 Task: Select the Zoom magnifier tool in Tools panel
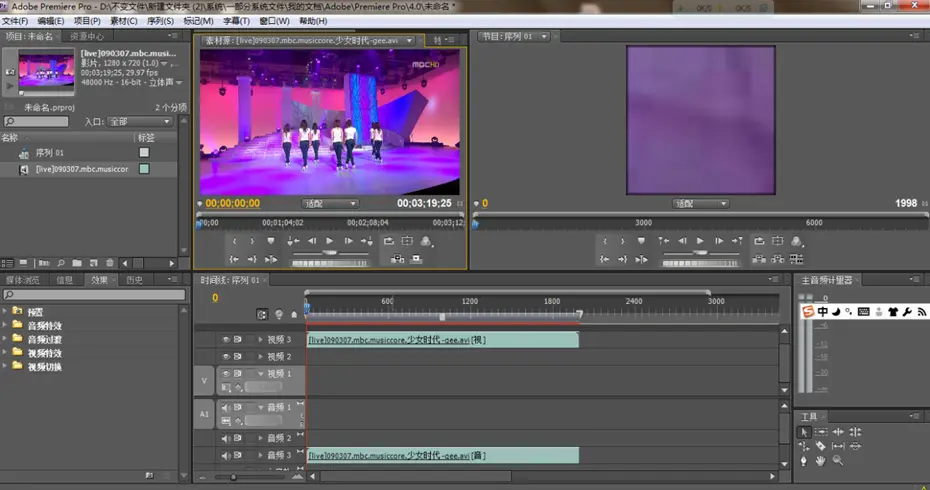coord(837,460)
